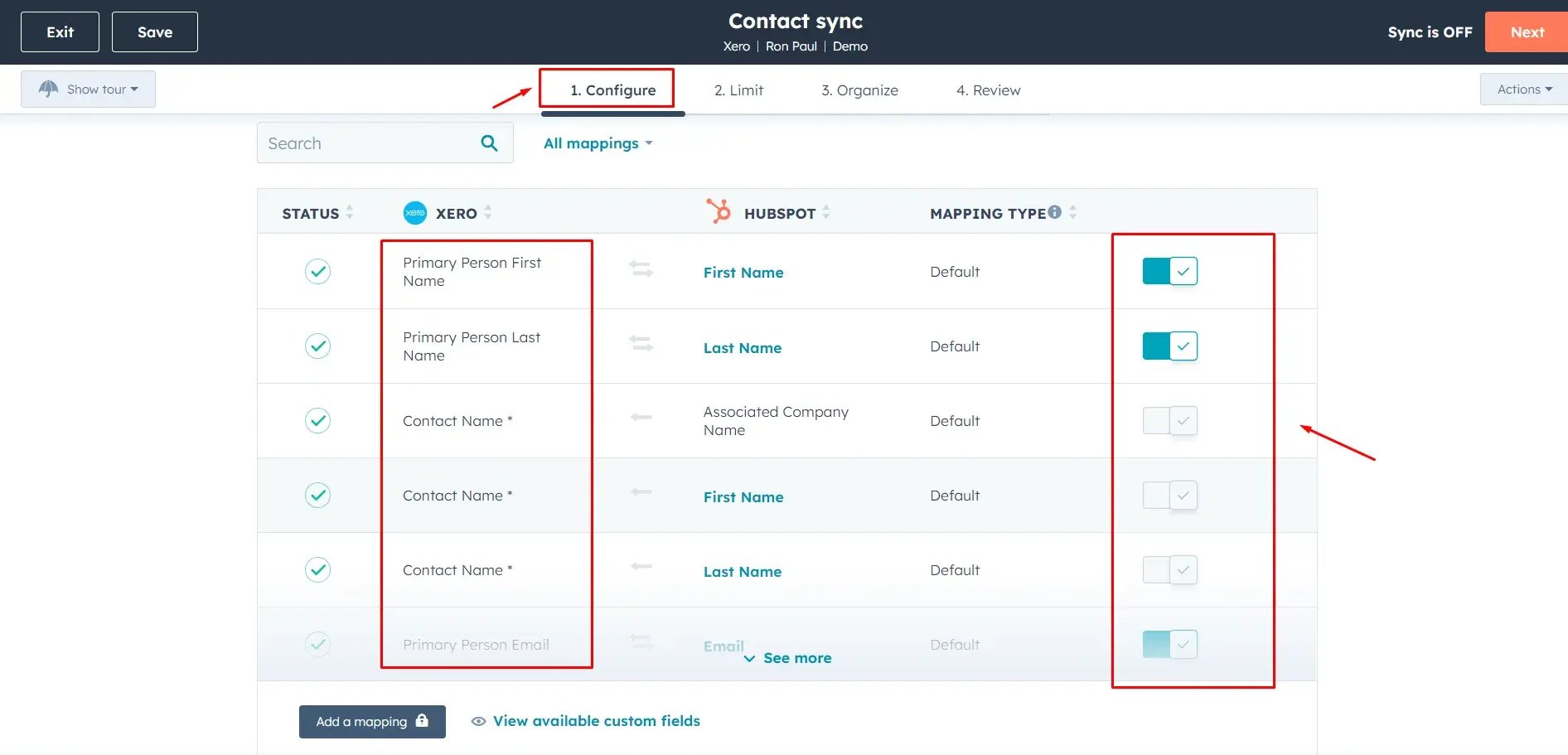Click the search magnifier icon
Viewport: 1568px width, 755px height.
(489, 143)
